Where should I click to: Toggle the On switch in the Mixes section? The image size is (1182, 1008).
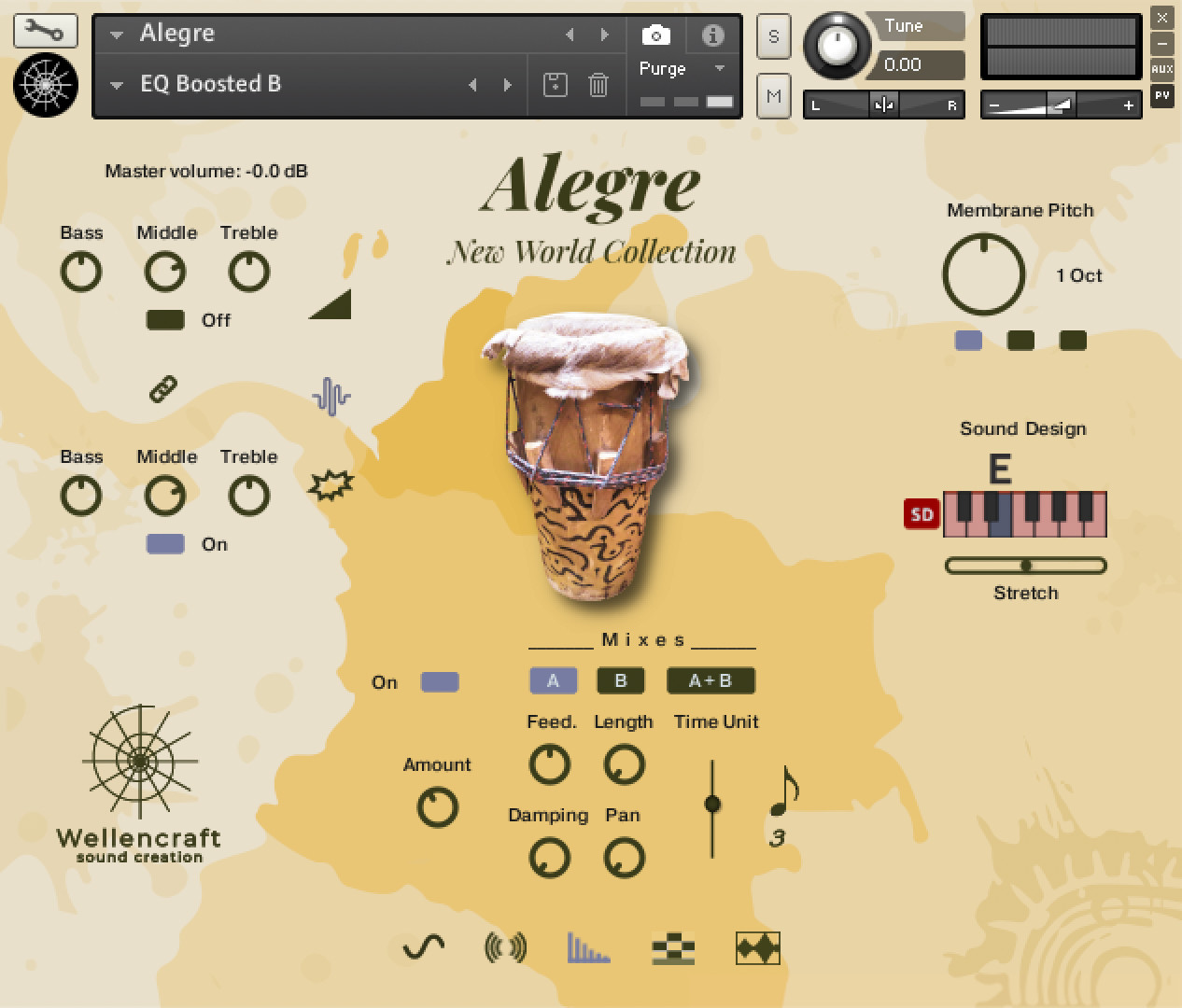439,681
